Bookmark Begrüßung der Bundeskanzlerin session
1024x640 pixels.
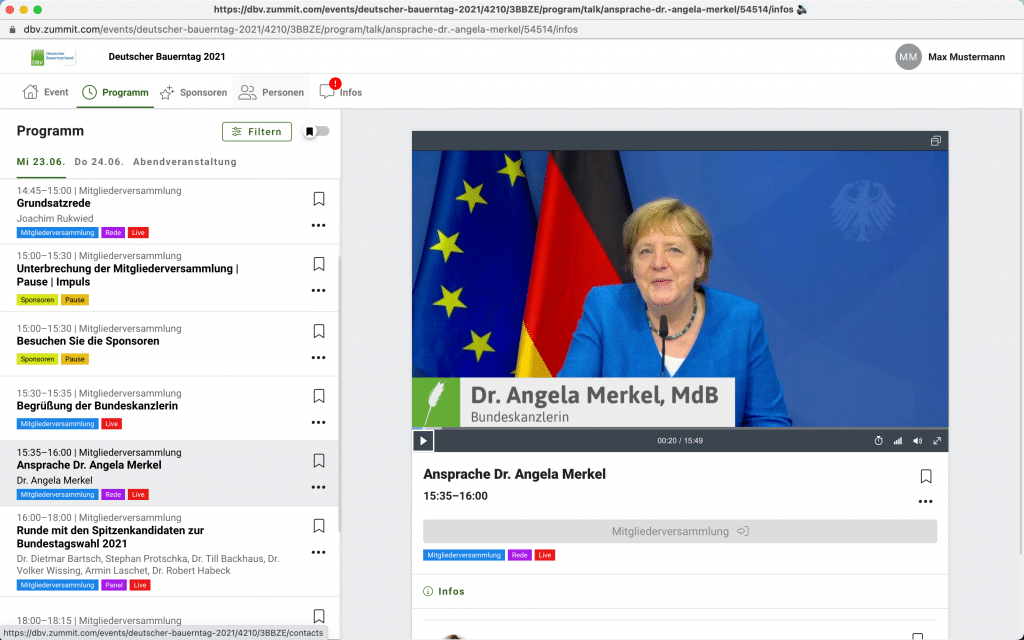(x=319, y=396)
